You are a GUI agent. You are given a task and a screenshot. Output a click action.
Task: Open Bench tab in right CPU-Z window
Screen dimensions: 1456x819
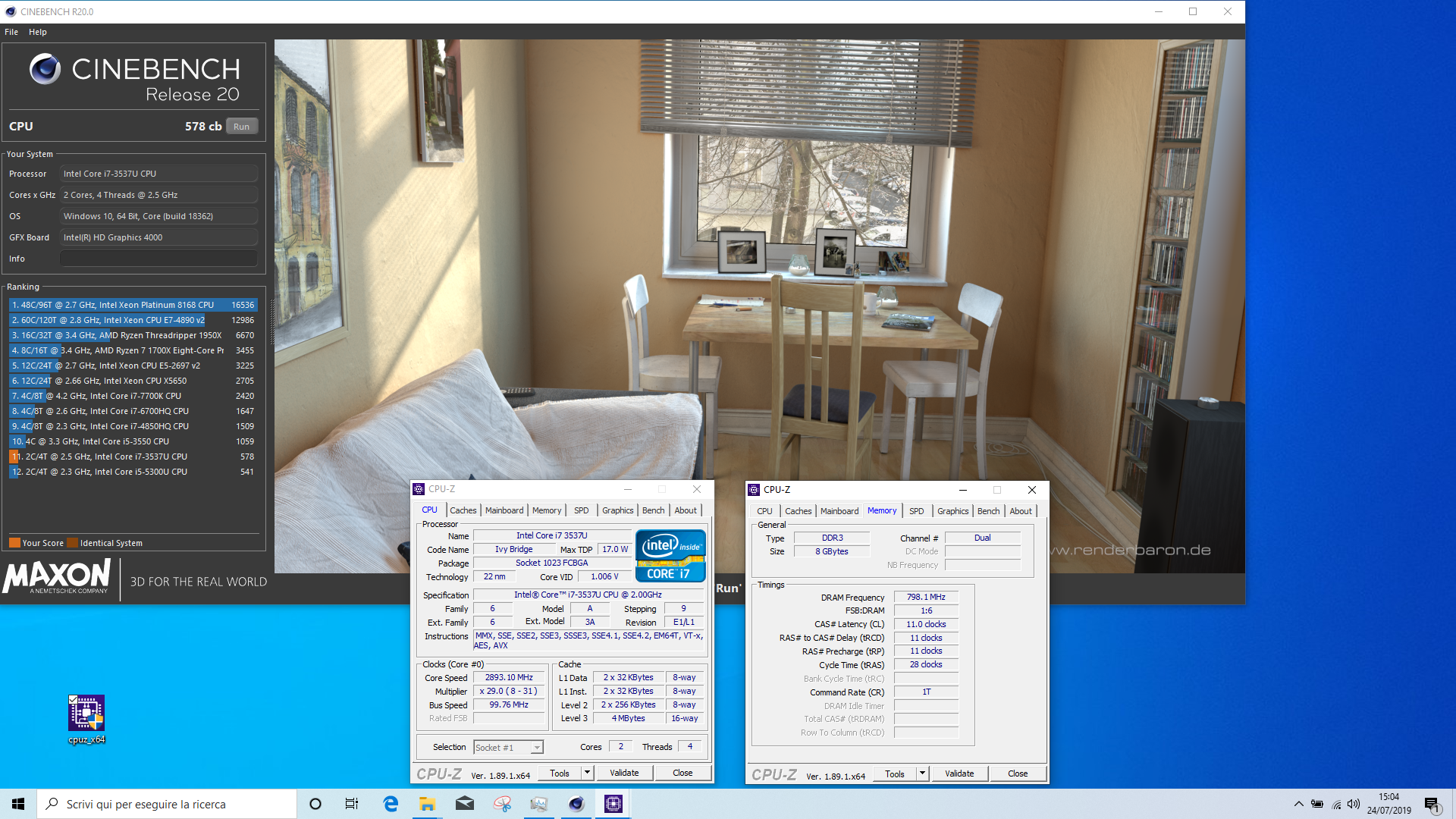[x=989, y=511]
